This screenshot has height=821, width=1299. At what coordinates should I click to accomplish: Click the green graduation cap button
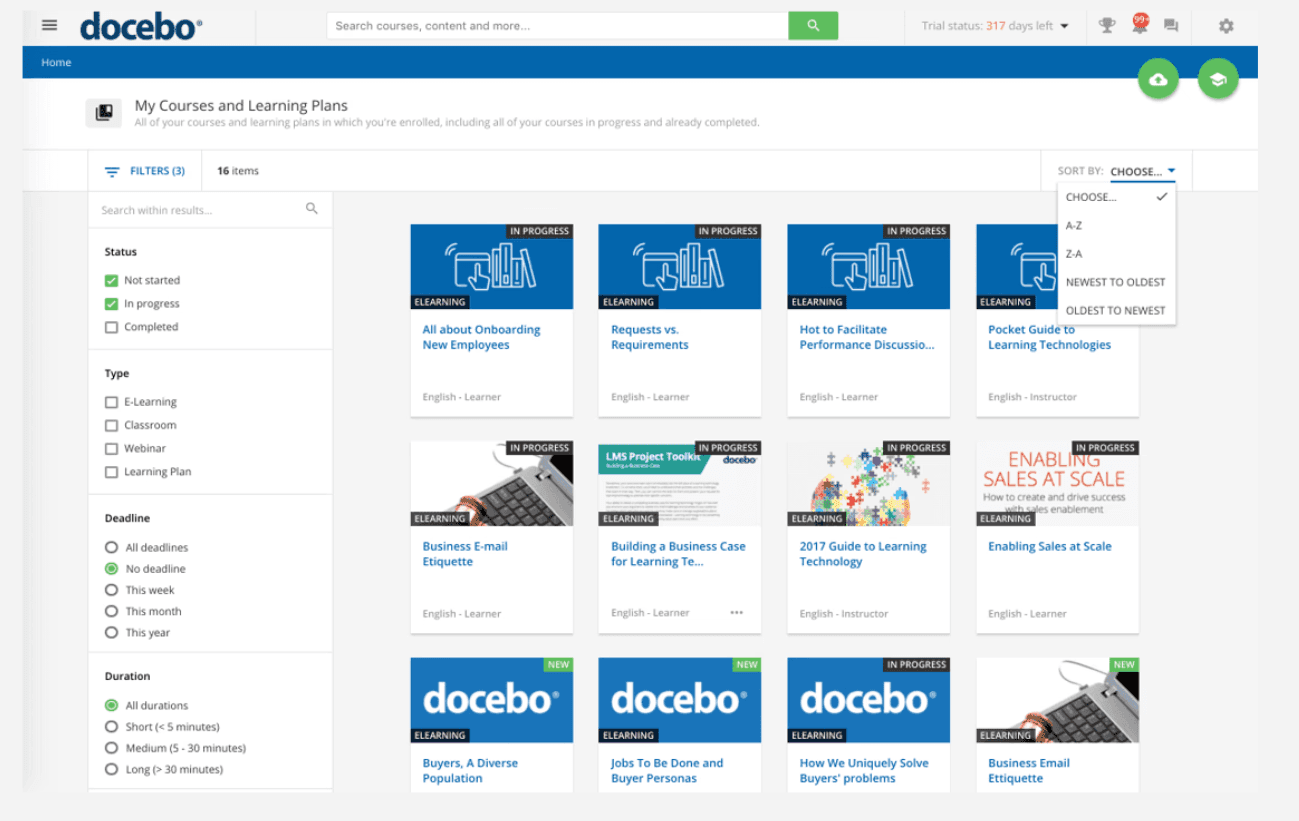pyautogui.click(x=1218, y=80)
